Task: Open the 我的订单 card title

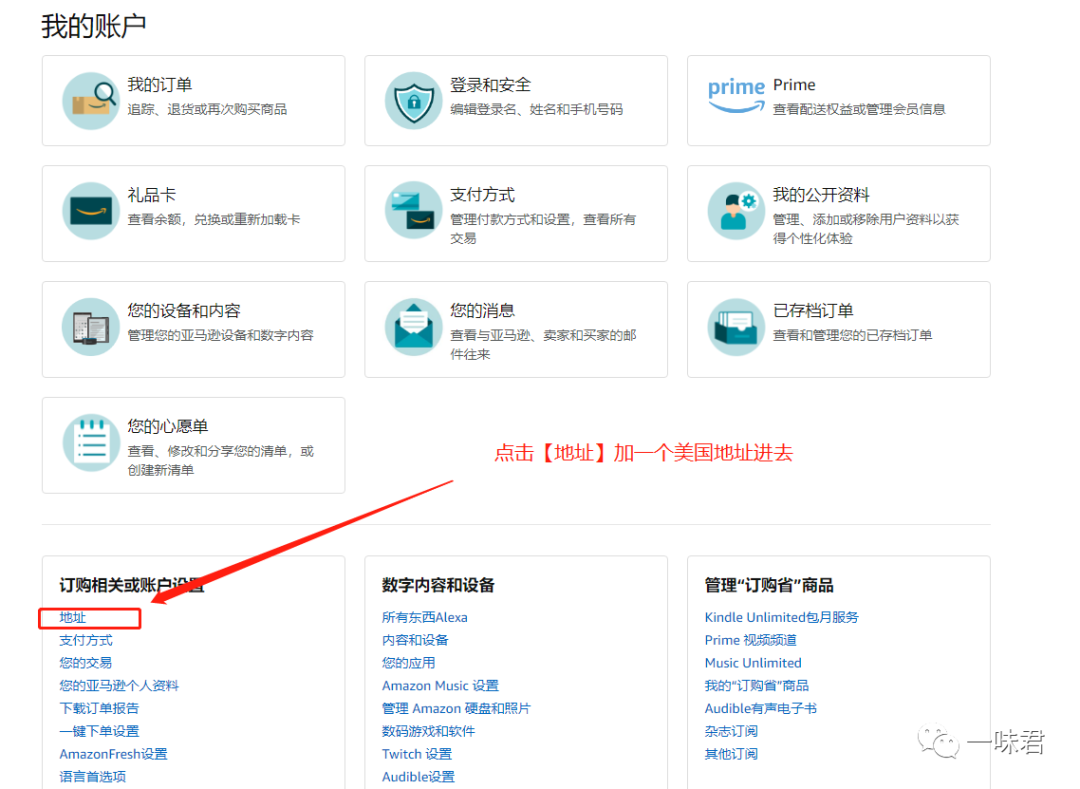Action: click(x=160, y=85)
